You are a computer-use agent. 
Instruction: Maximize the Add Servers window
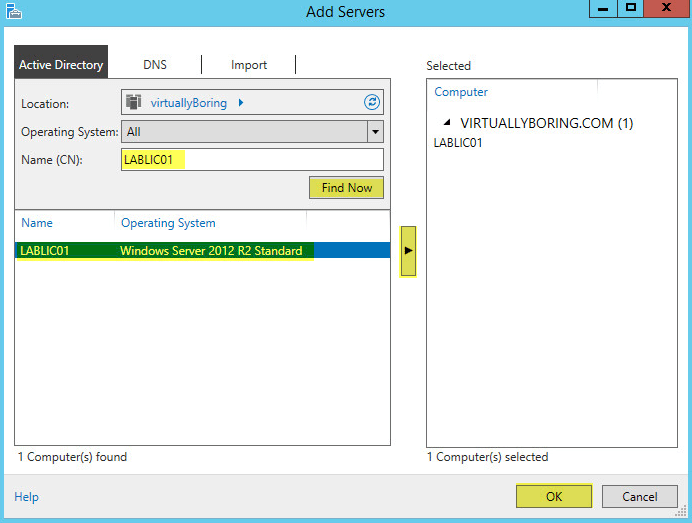click(x=631, y=8)
